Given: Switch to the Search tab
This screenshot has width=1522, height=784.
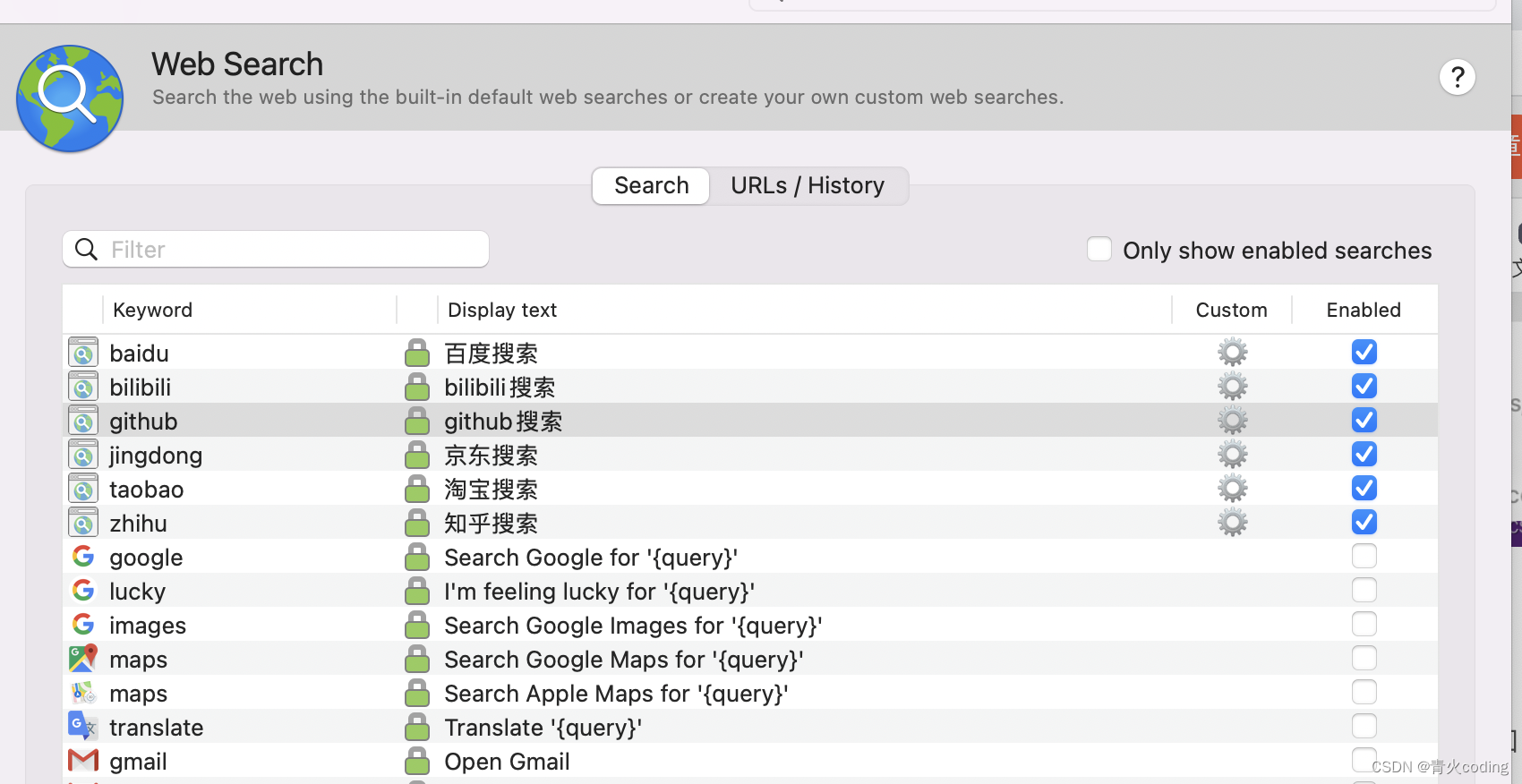Looking at the screenshot, I should point(651,185).
